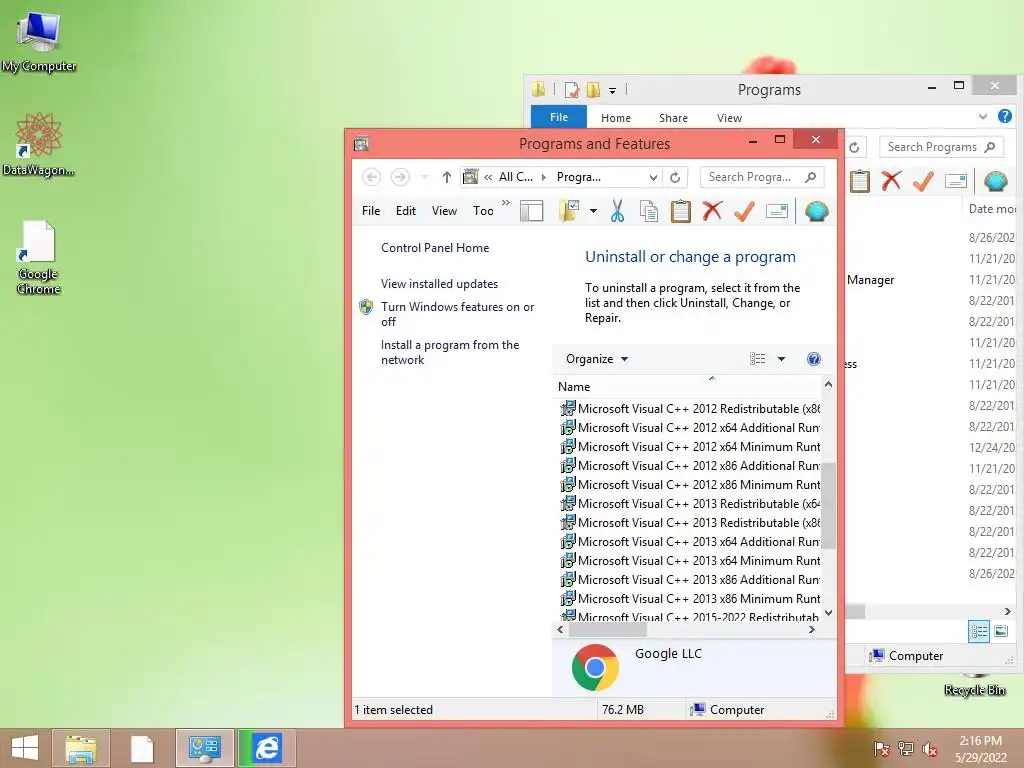Click the large icons view button in Programs window
Screen dimensions: 1024x768
pyautogui.click(x=1000, y=631)
